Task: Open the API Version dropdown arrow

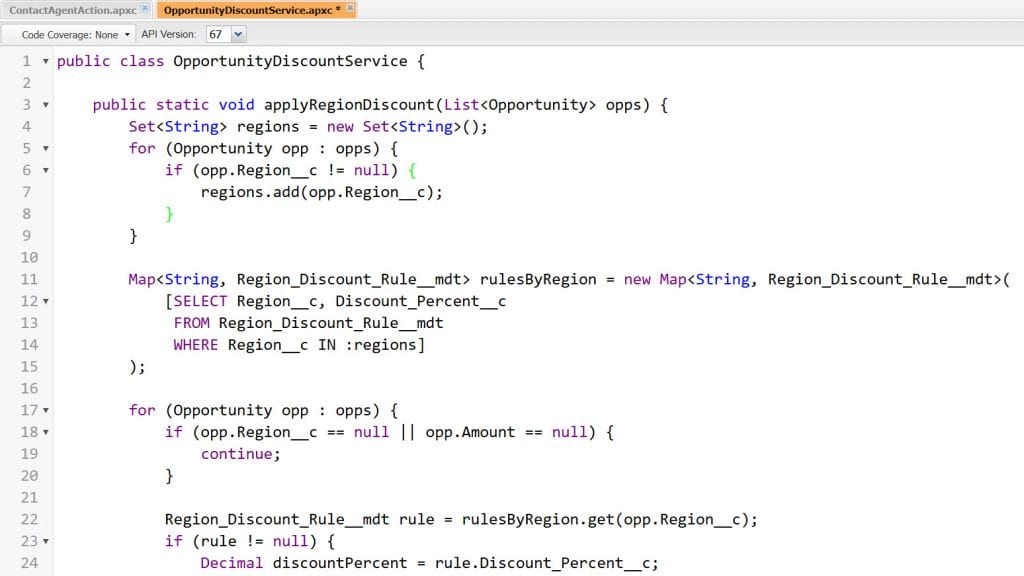Action: click(238, 34)
